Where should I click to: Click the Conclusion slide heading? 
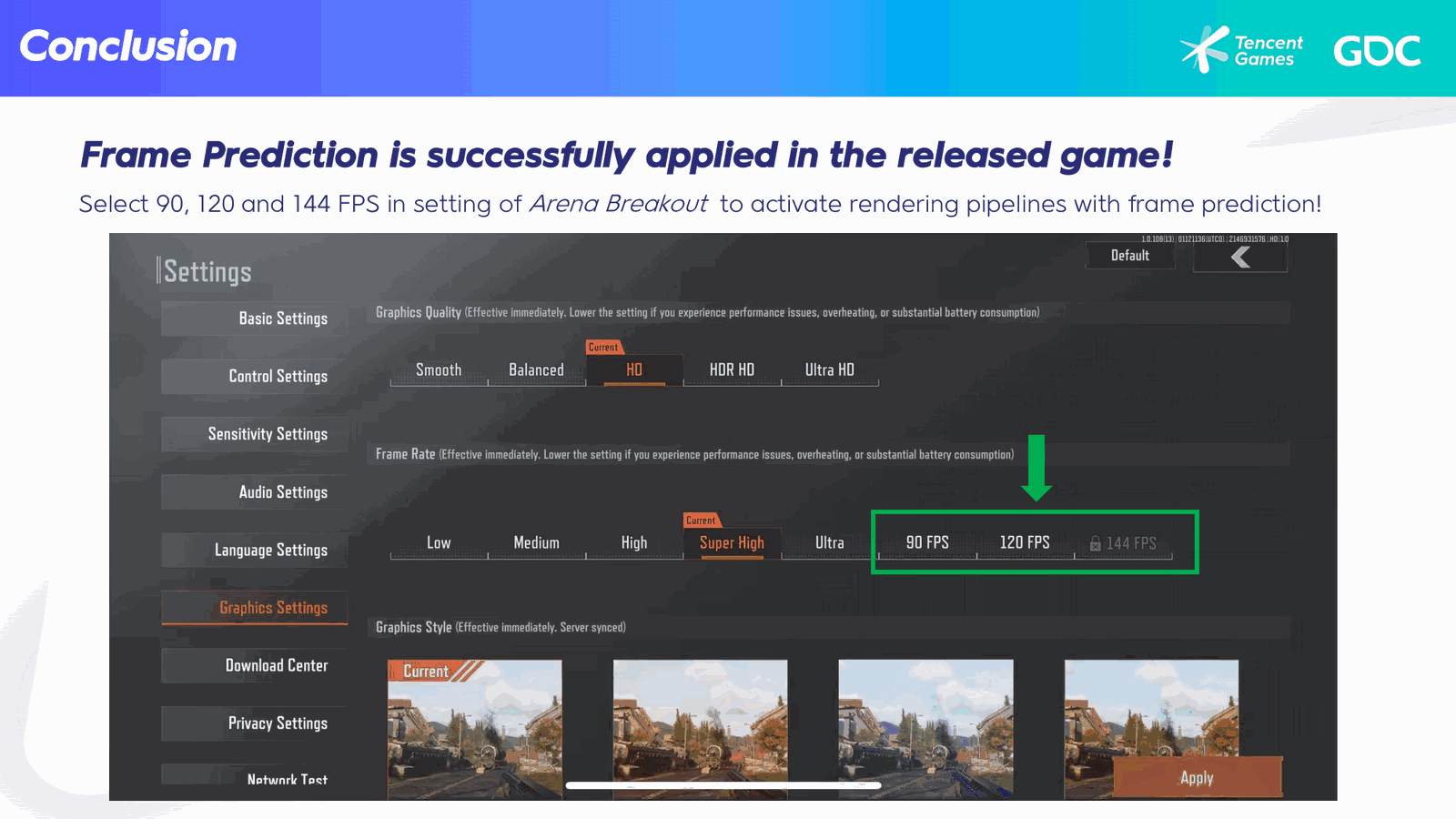[128, 46]
